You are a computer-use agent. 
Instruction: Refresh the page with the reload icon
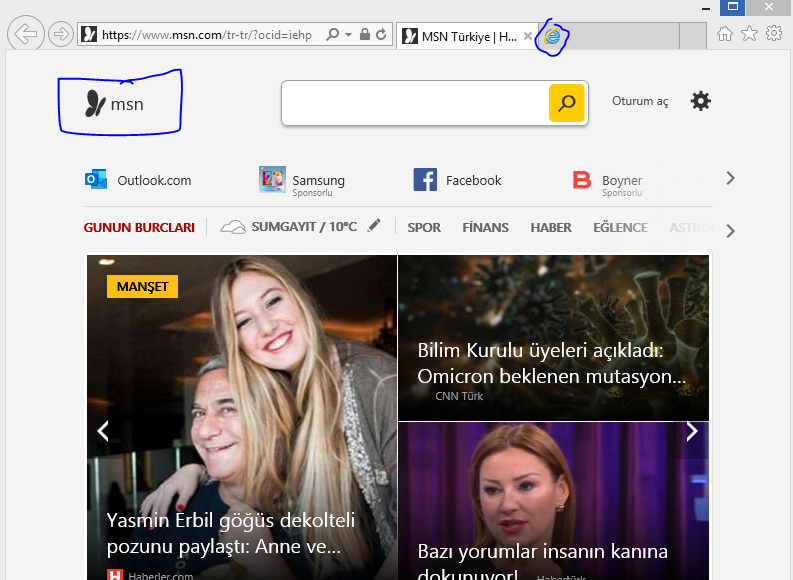pos(381,34)
